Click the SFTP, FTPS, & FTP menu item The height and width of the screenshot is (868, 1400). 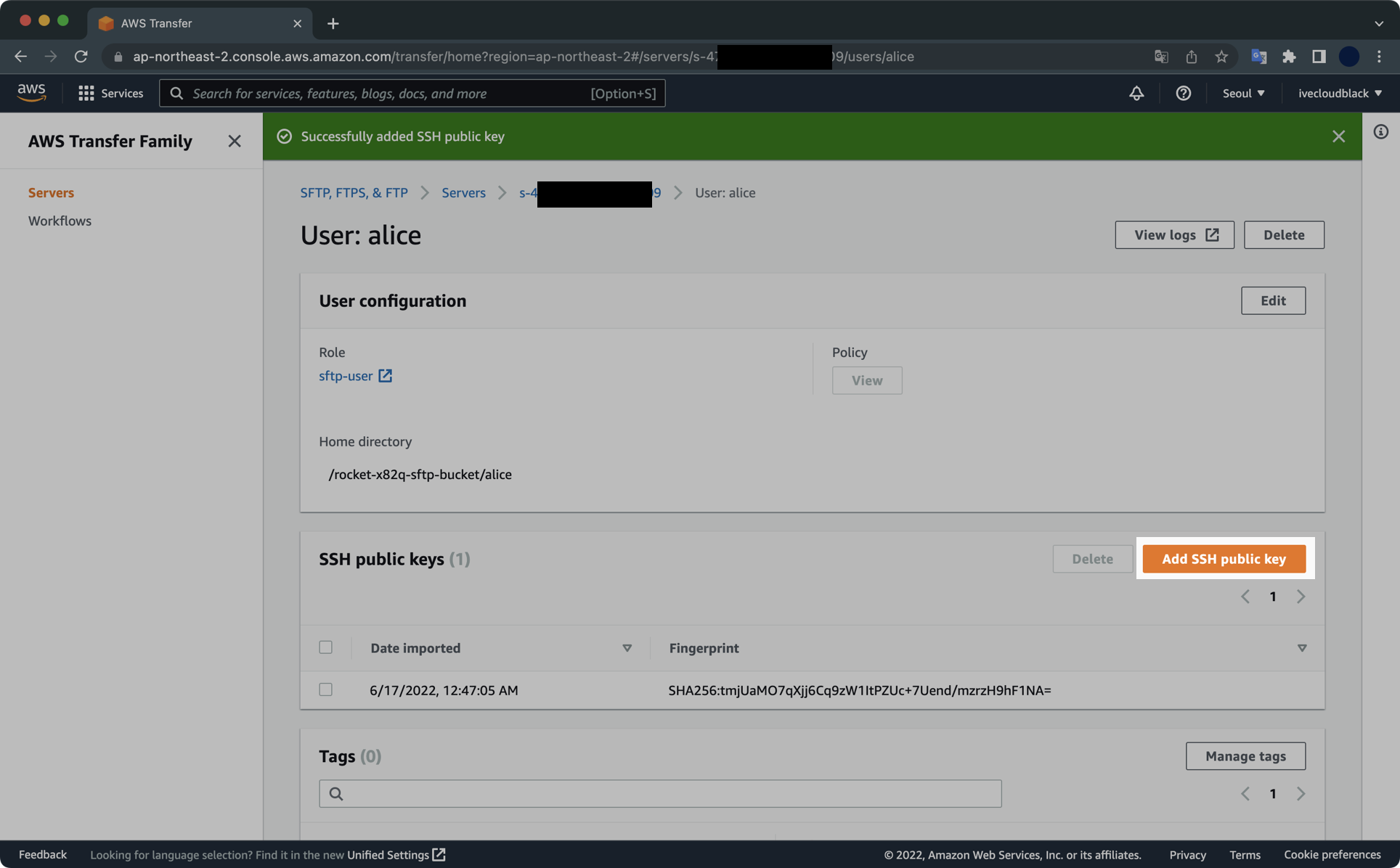click(x=353, y=193)
